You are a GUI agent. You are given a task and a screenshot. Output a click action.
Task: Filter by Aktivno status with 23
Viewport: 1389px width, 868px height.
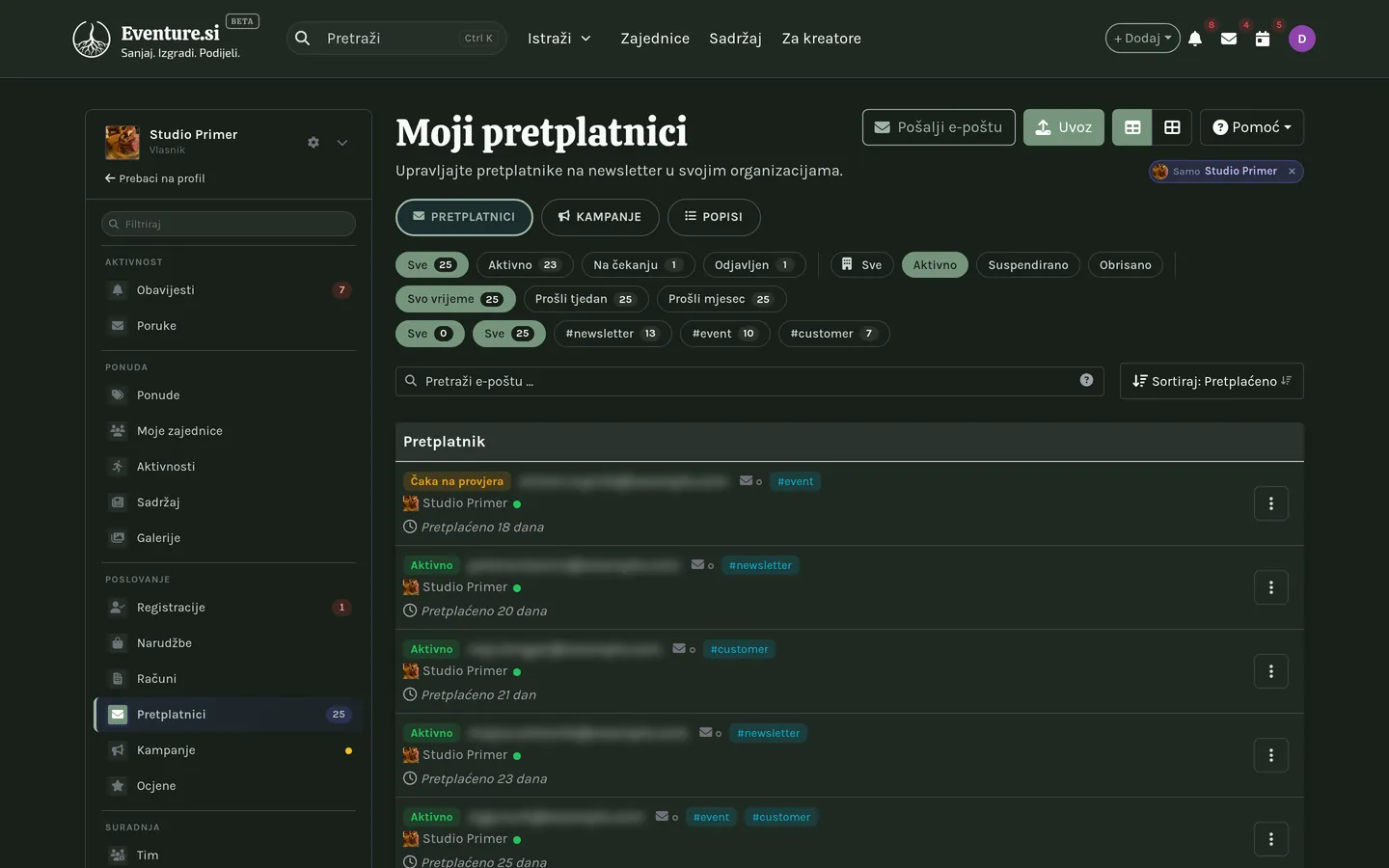click(524, 265)
